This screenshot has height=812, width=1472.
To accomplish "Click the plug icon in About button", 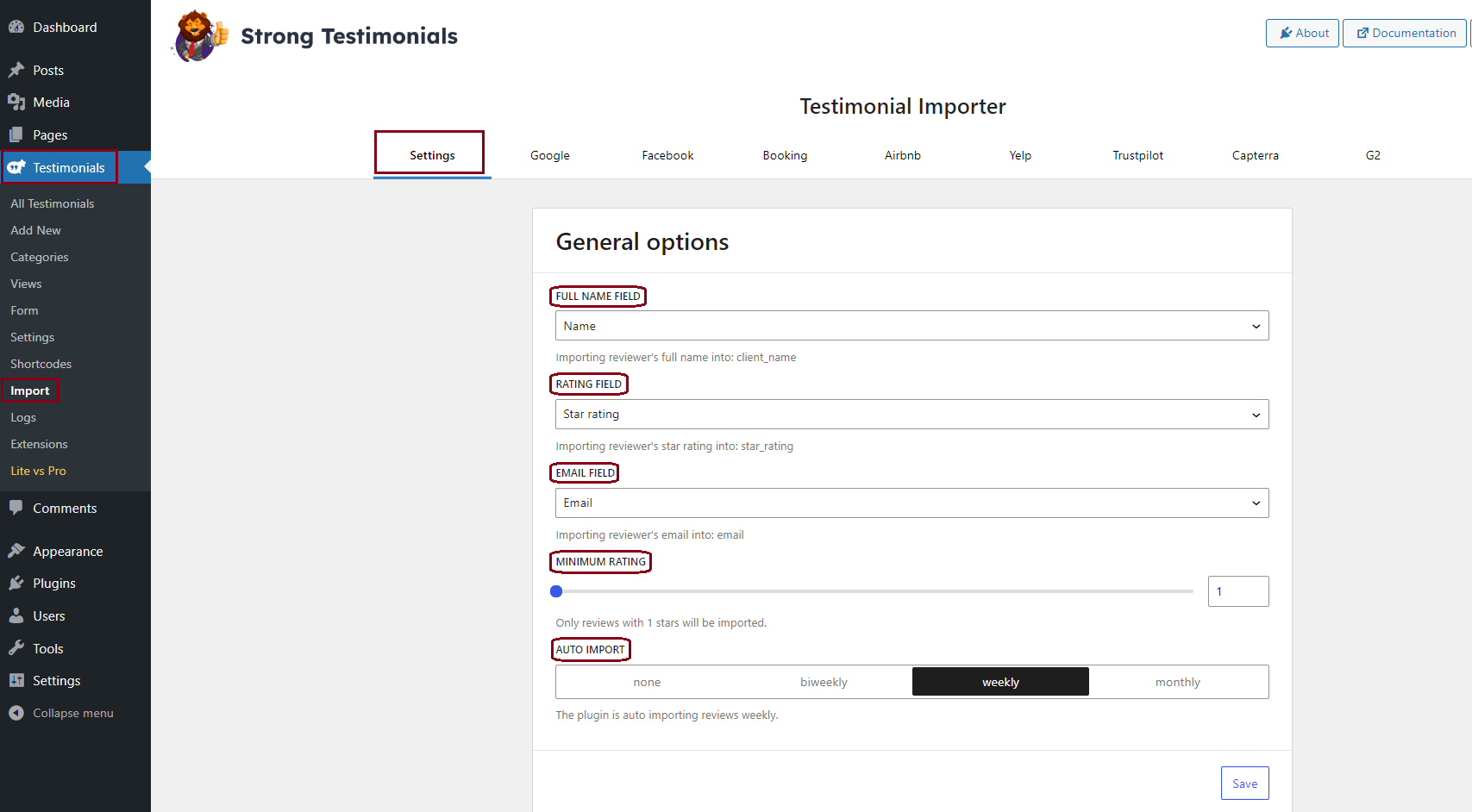I will (1286, 33).
